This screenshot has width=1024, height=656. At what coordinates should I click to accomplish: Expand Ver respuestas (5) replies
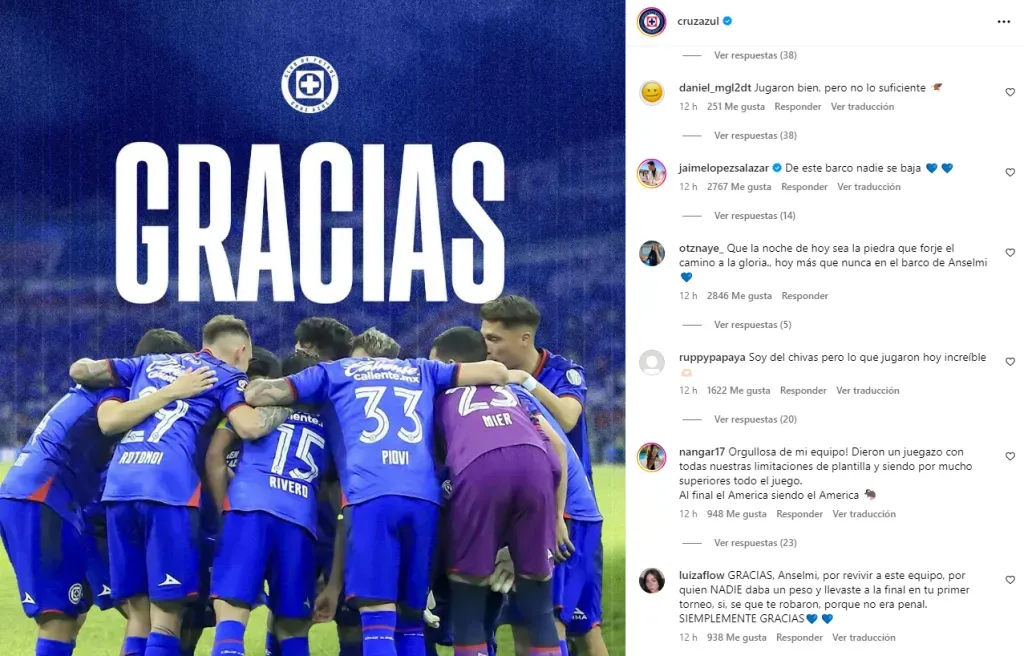(752, 325)
